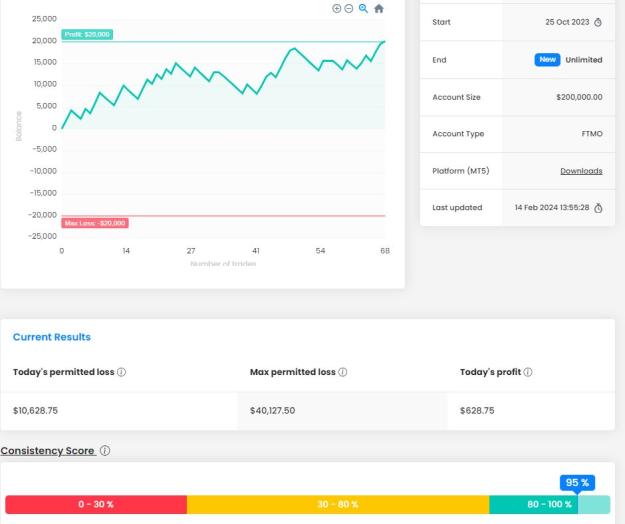Click the Last updated label
The height and width of the screenshot is (524, 625).
[457, 208]
